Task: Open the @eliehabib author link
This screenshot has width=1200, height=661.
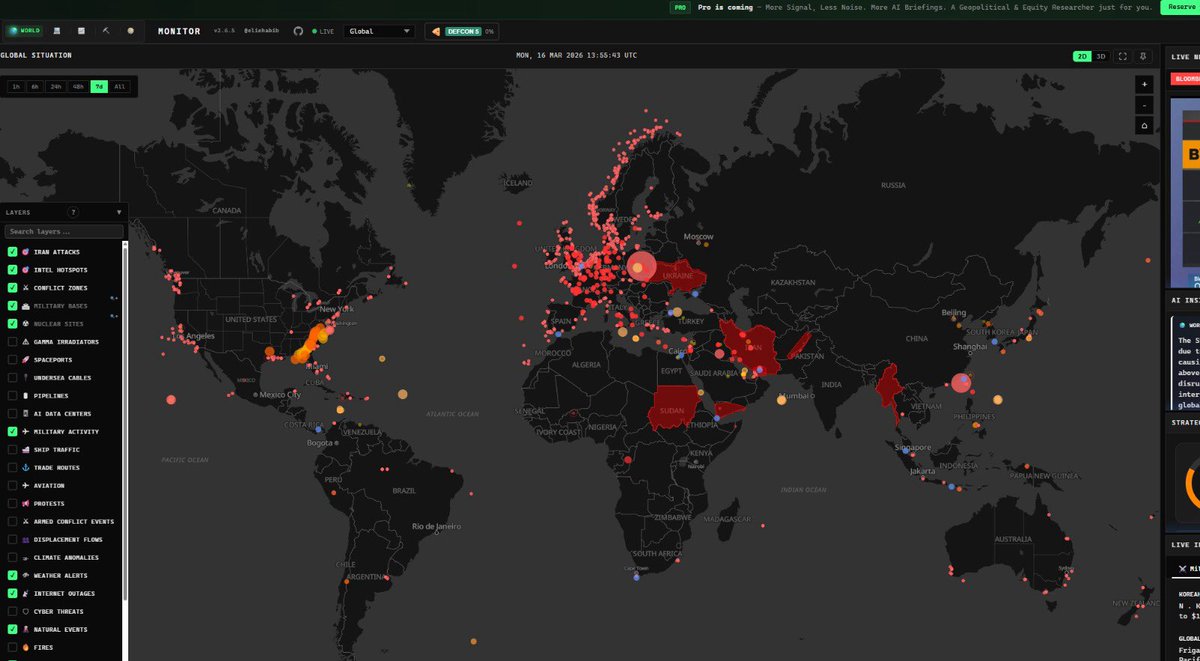Action: pos(263,31)
